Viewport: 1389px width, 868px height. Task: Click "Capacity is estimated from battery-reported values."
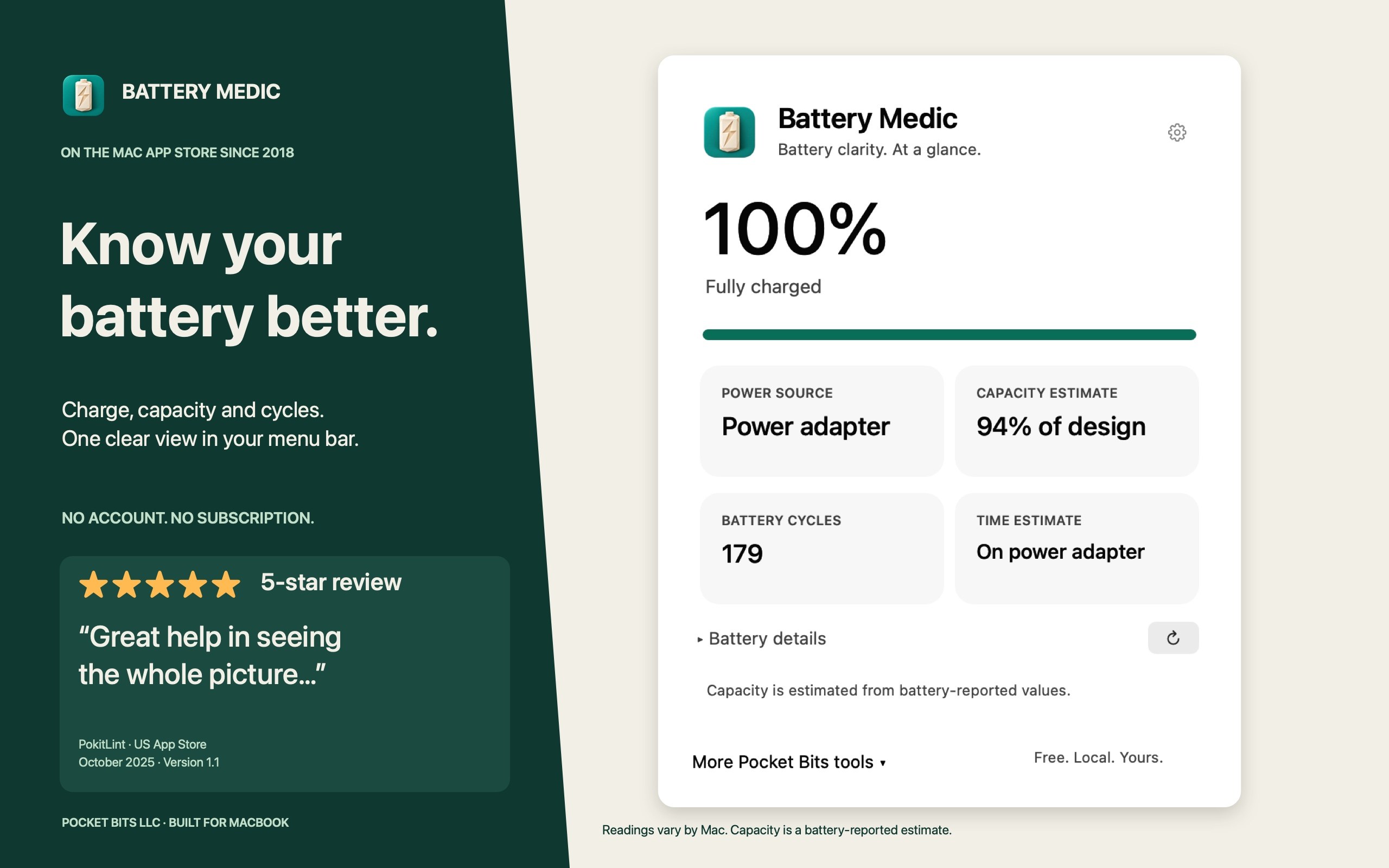888,690
